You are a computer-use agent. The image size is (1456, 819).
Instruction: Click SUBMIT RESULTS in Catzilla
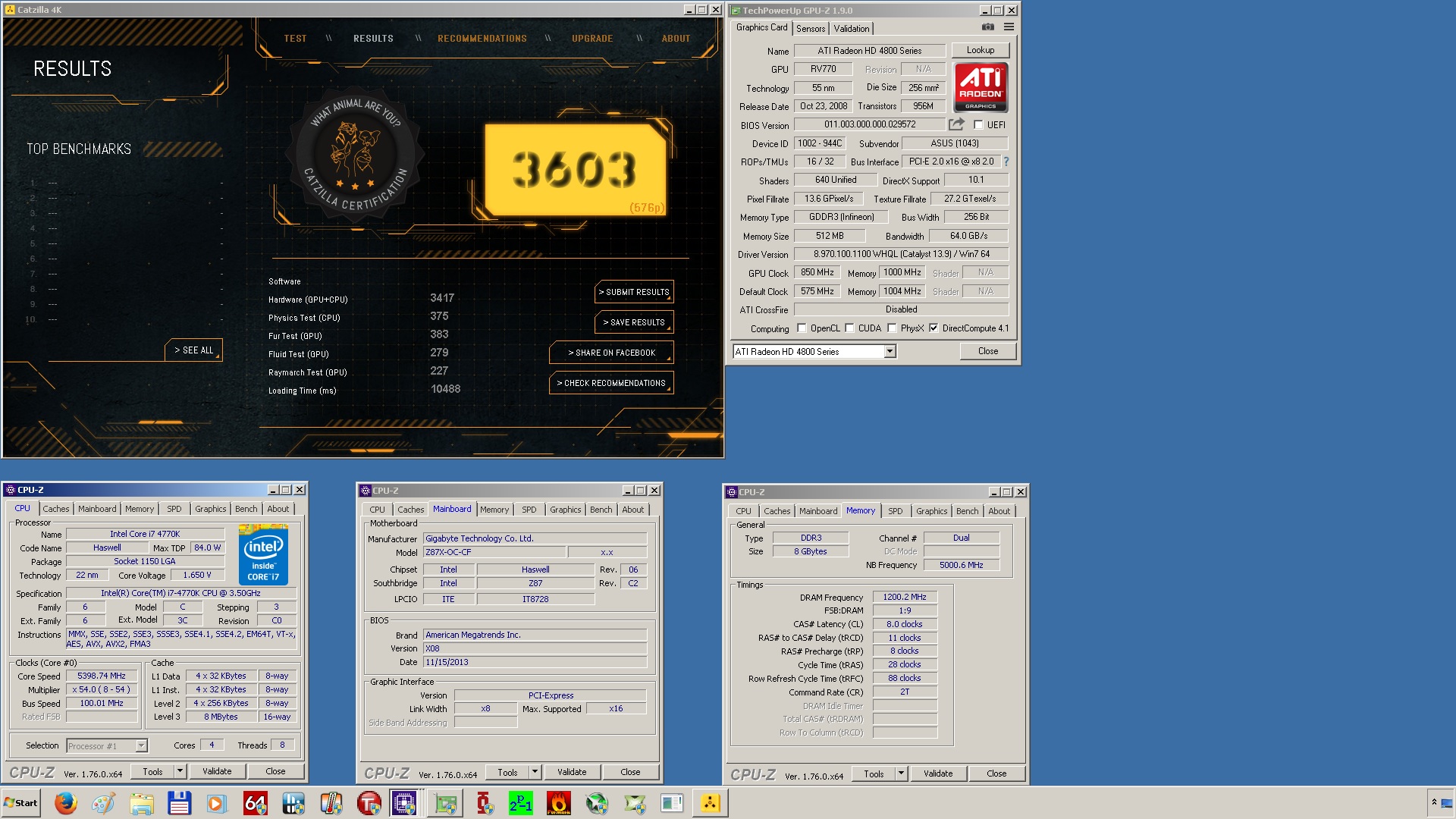coord(634,292)
